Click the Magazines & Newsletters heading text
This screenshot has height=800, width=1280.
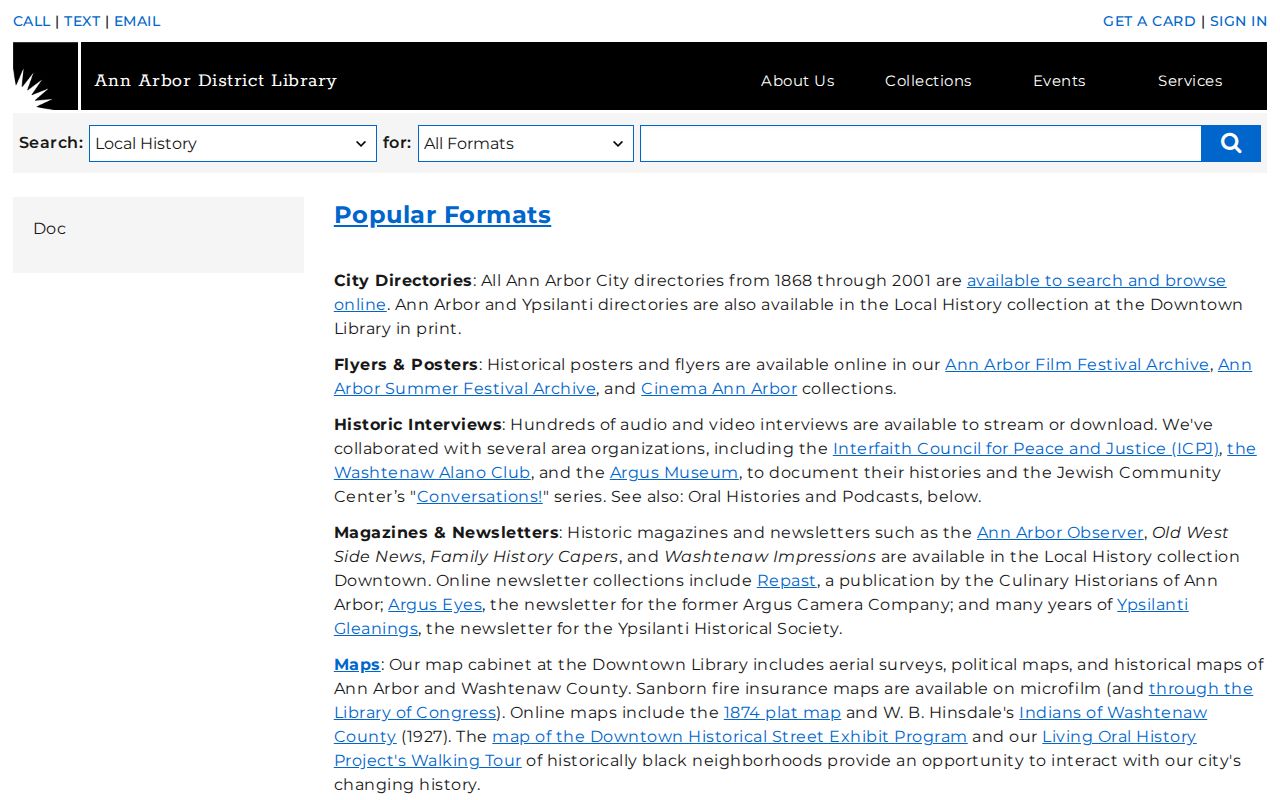tap(446, 533)
